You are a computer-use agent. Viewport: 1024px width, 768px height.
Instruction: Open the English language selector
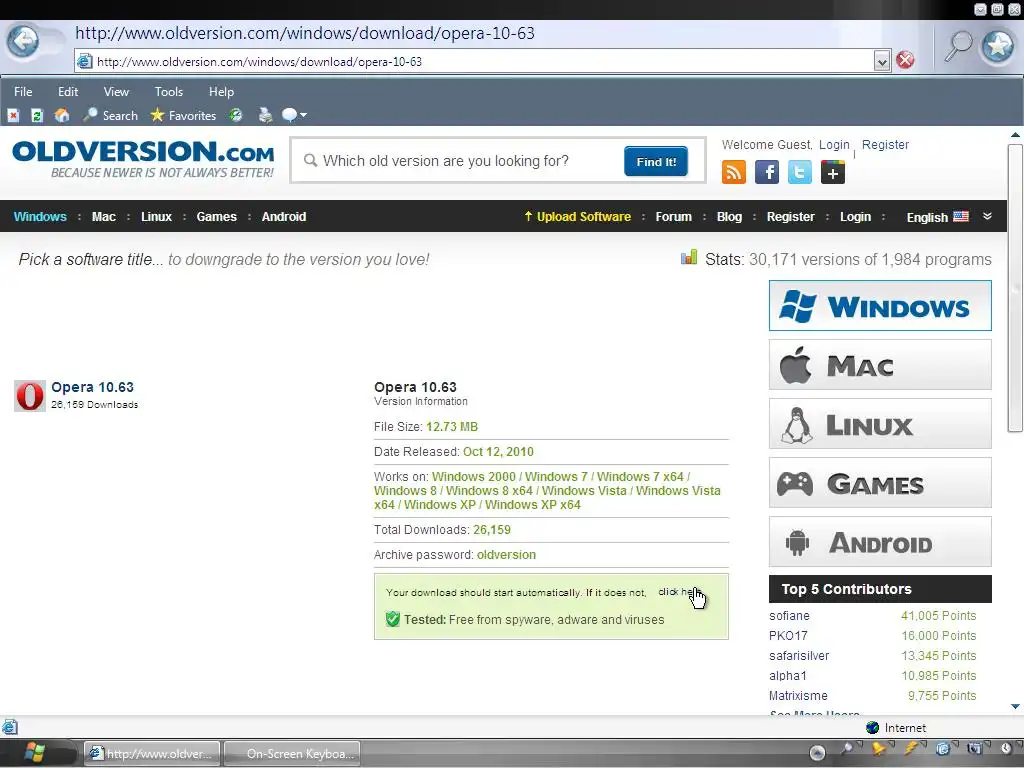tap(937, 217)
